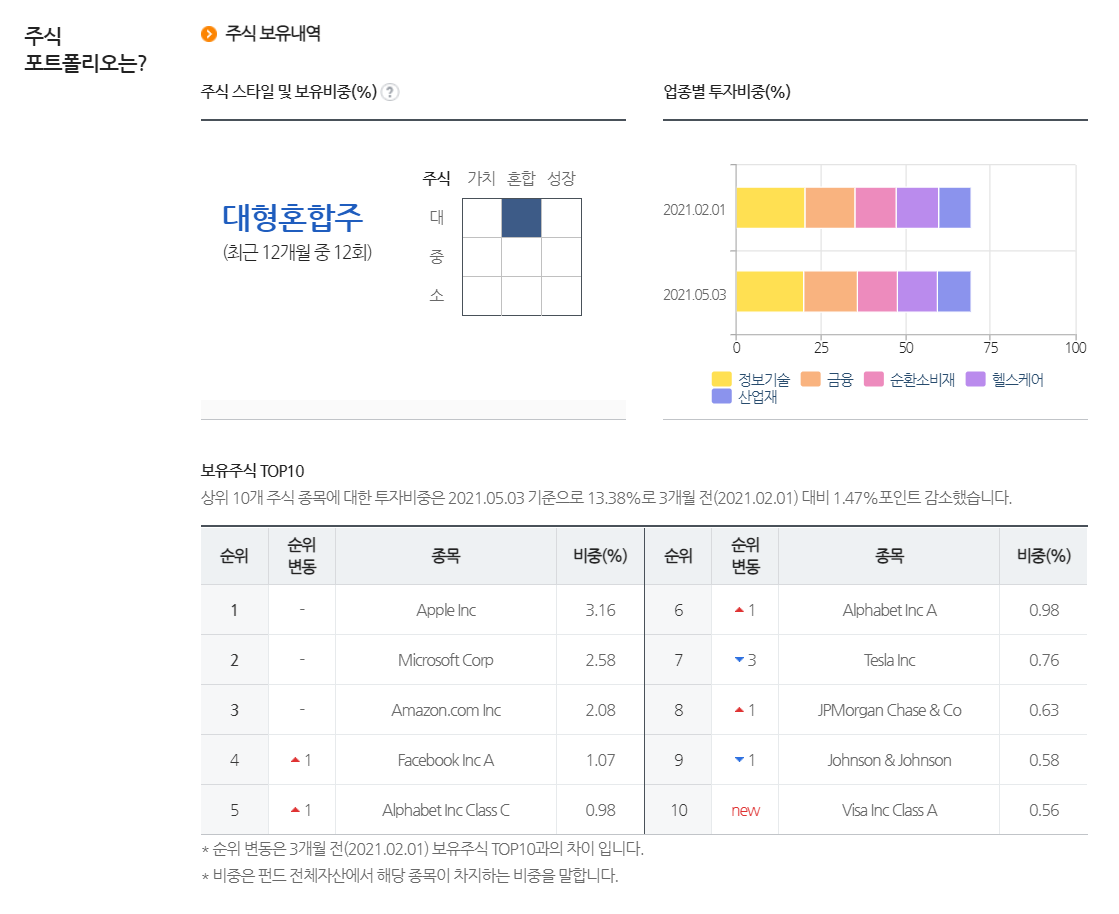This screenshot has height=914, width=1119.
Task: Click the 산업재 legend label
Action: [x=757, y=397]
